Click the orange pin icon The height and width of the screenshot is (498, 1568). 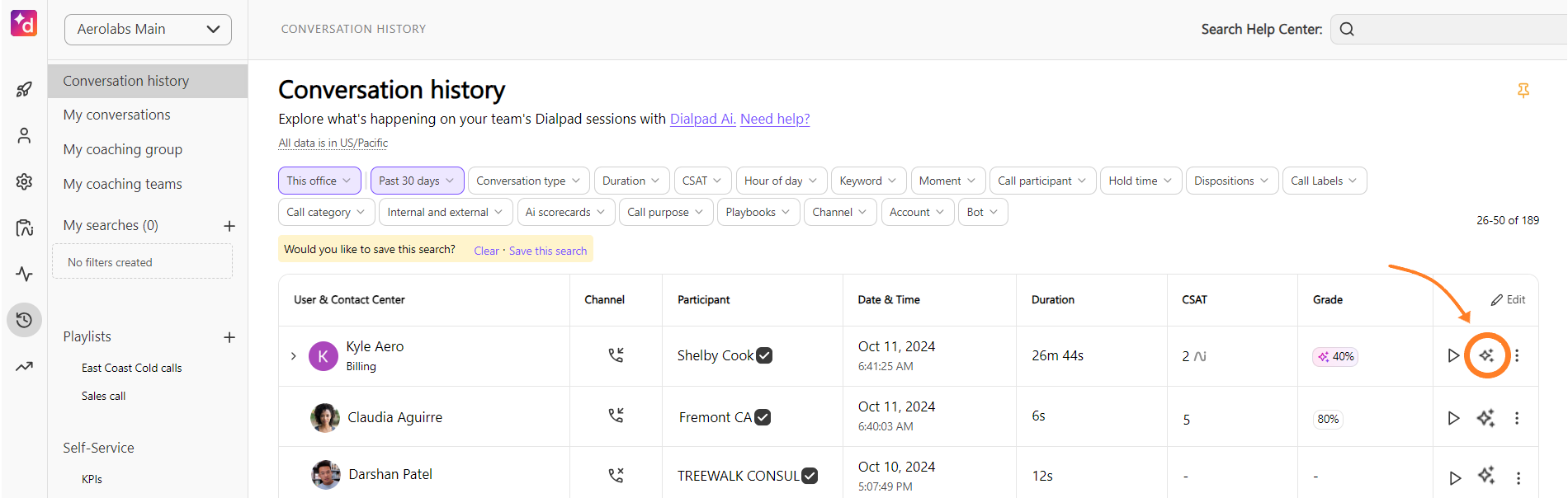coord(1523,91)
